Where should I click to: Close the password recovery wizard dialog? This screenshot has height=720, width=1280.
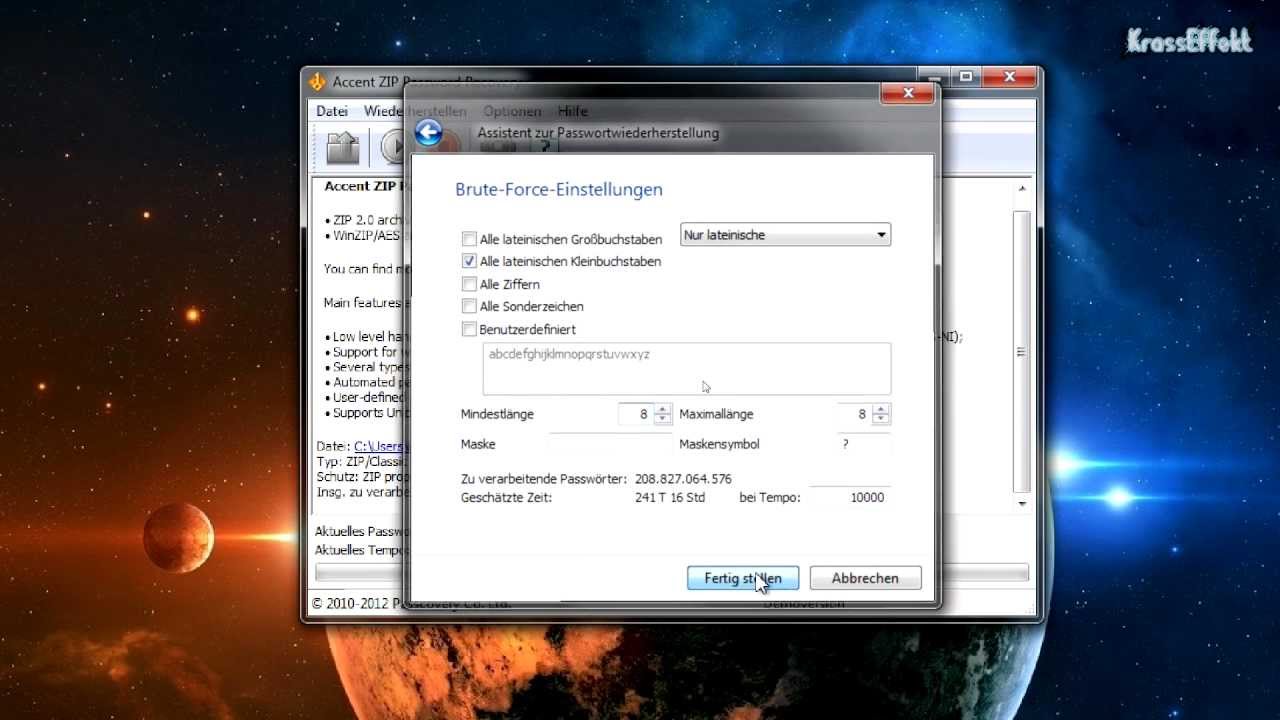click(908, 93)
